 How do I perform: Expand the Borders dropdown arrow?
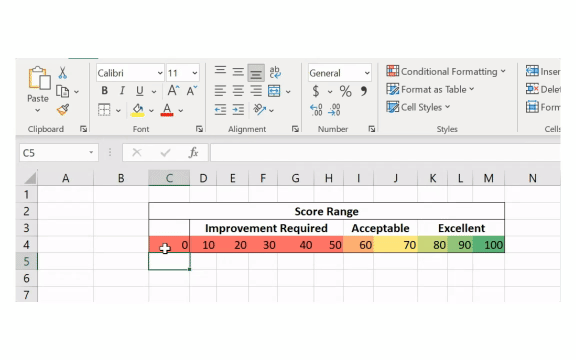point(118,111)
